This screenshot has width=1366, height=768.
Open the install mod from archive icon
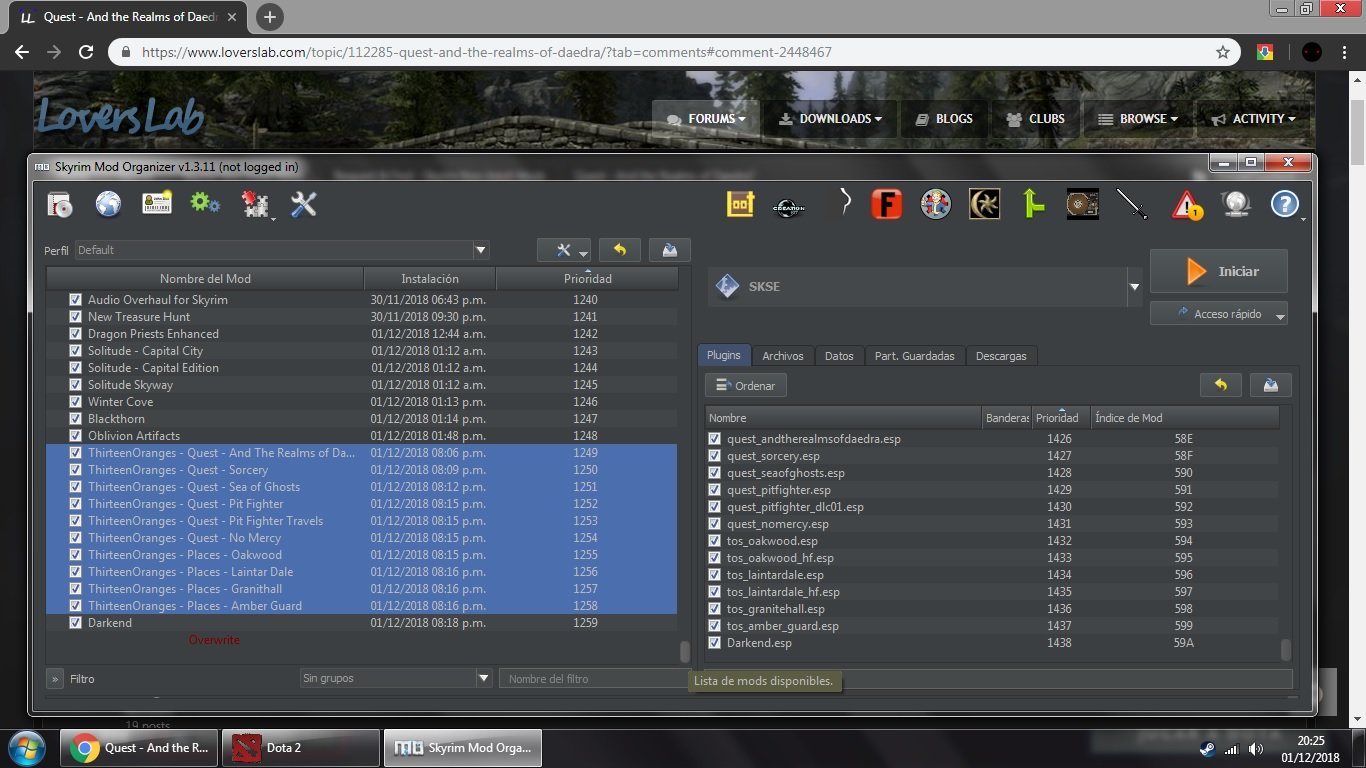tap(60, 204)
